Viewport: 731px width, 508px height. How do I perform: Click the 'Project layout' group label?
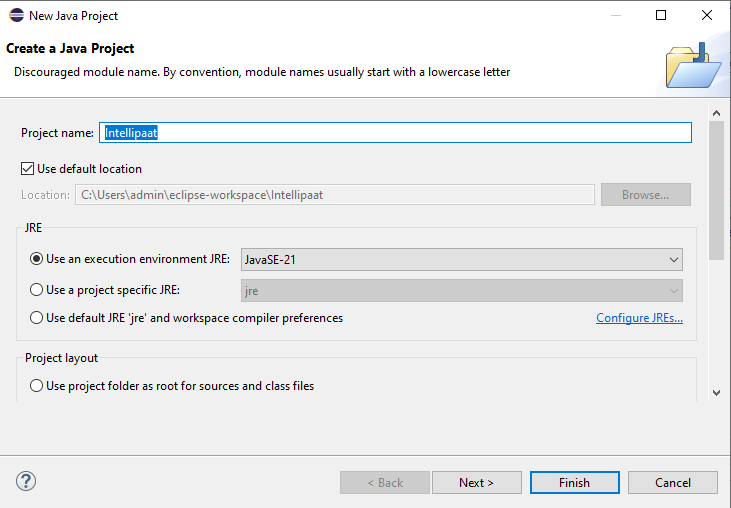(x=62, y=358)
